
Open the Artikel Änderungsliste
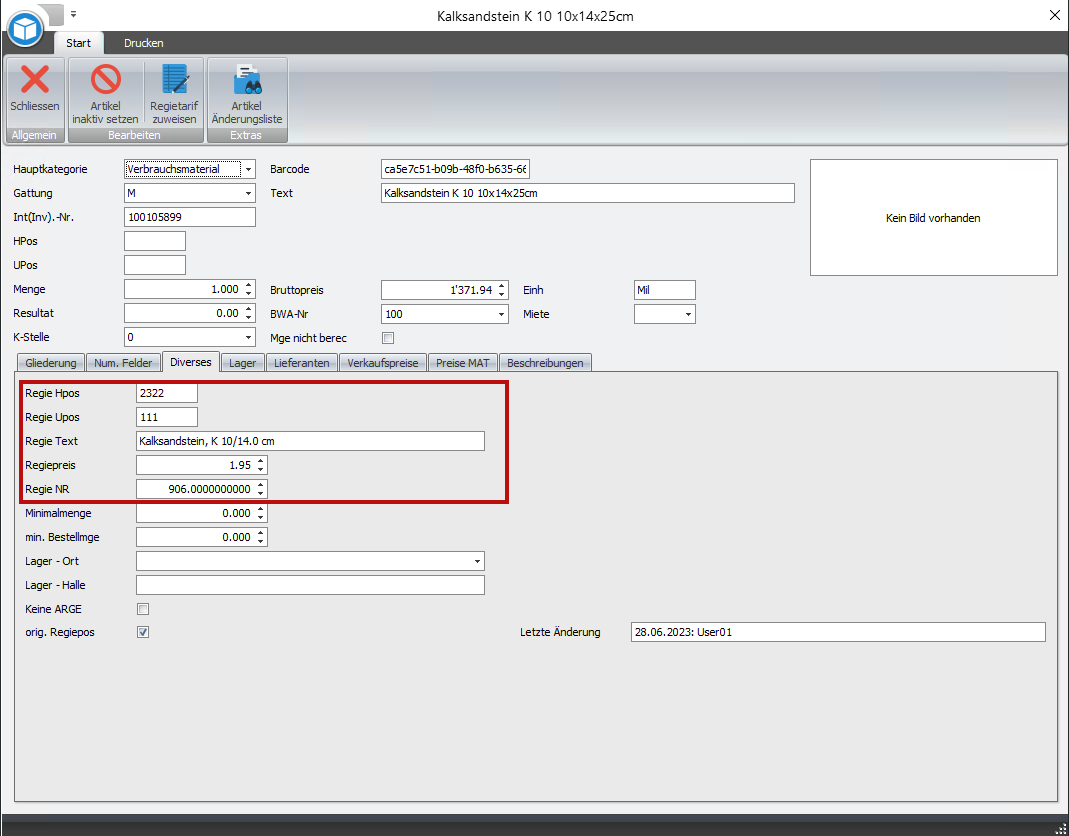[x=246, y=80]
